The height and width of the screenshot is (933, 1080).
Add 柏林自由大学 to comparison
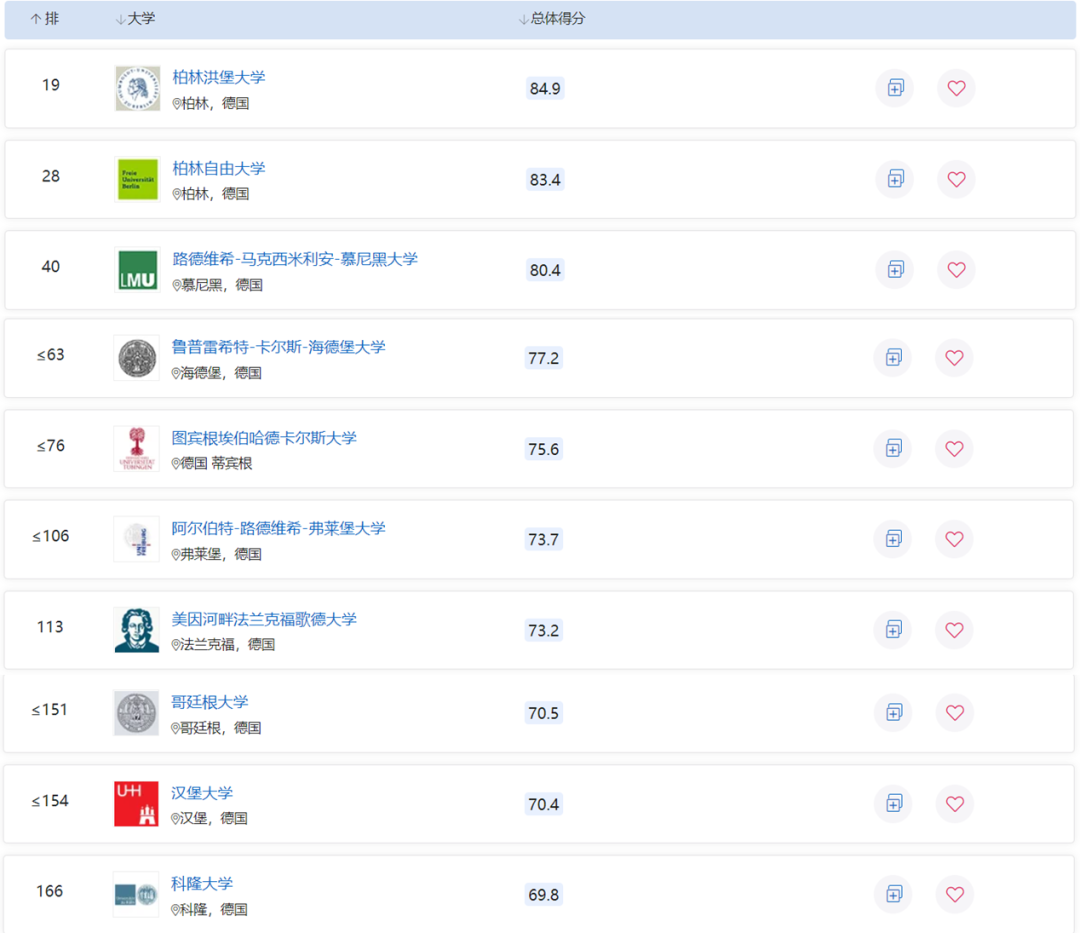coord(894,179)
